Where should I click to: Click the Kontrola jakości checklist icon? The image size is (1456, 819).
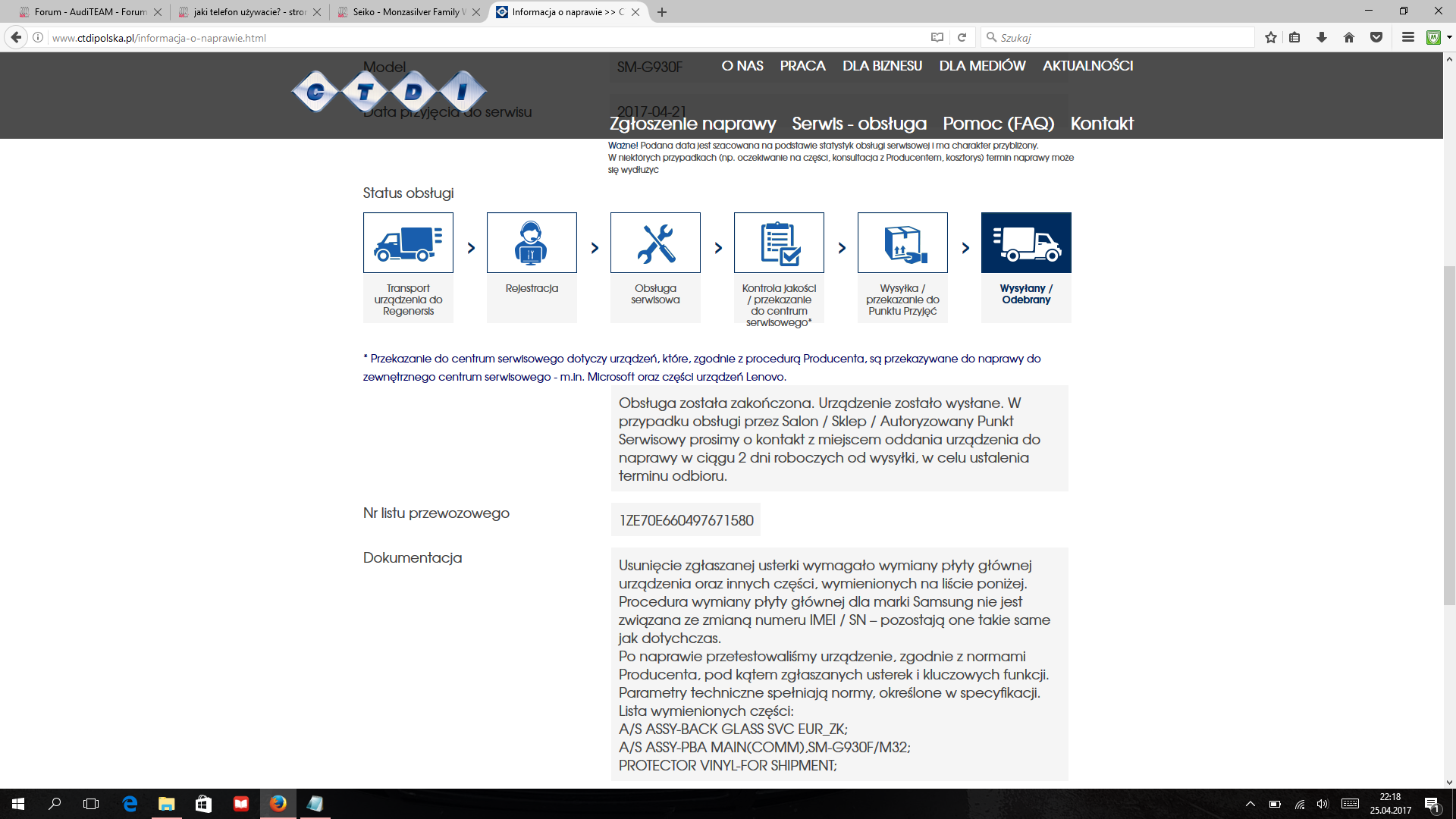click(779, 243)
